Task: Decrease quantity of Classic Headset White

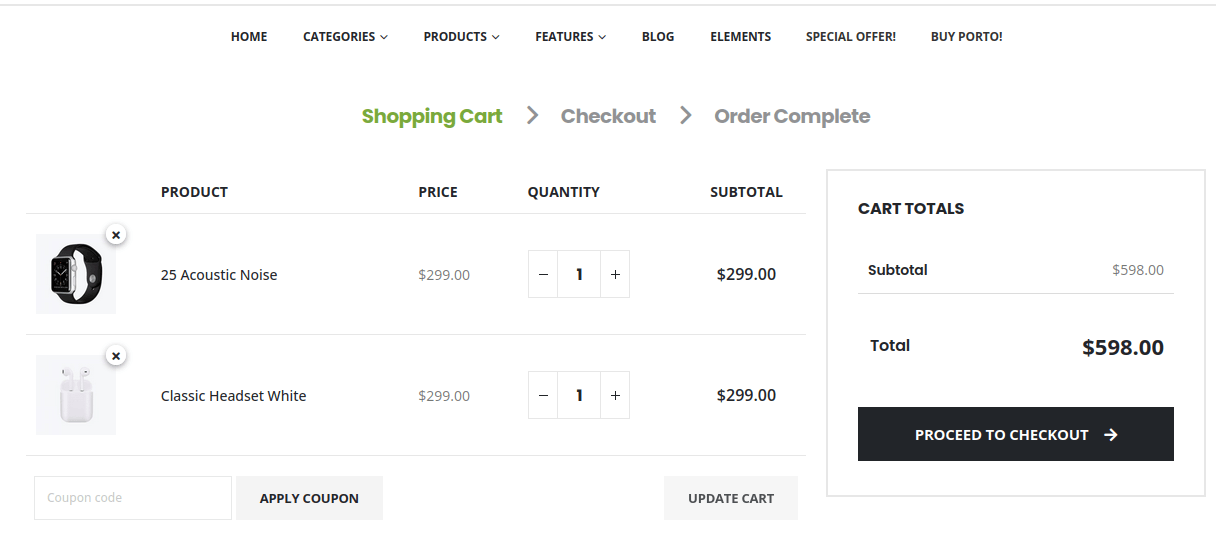Action: coord(543,395)
